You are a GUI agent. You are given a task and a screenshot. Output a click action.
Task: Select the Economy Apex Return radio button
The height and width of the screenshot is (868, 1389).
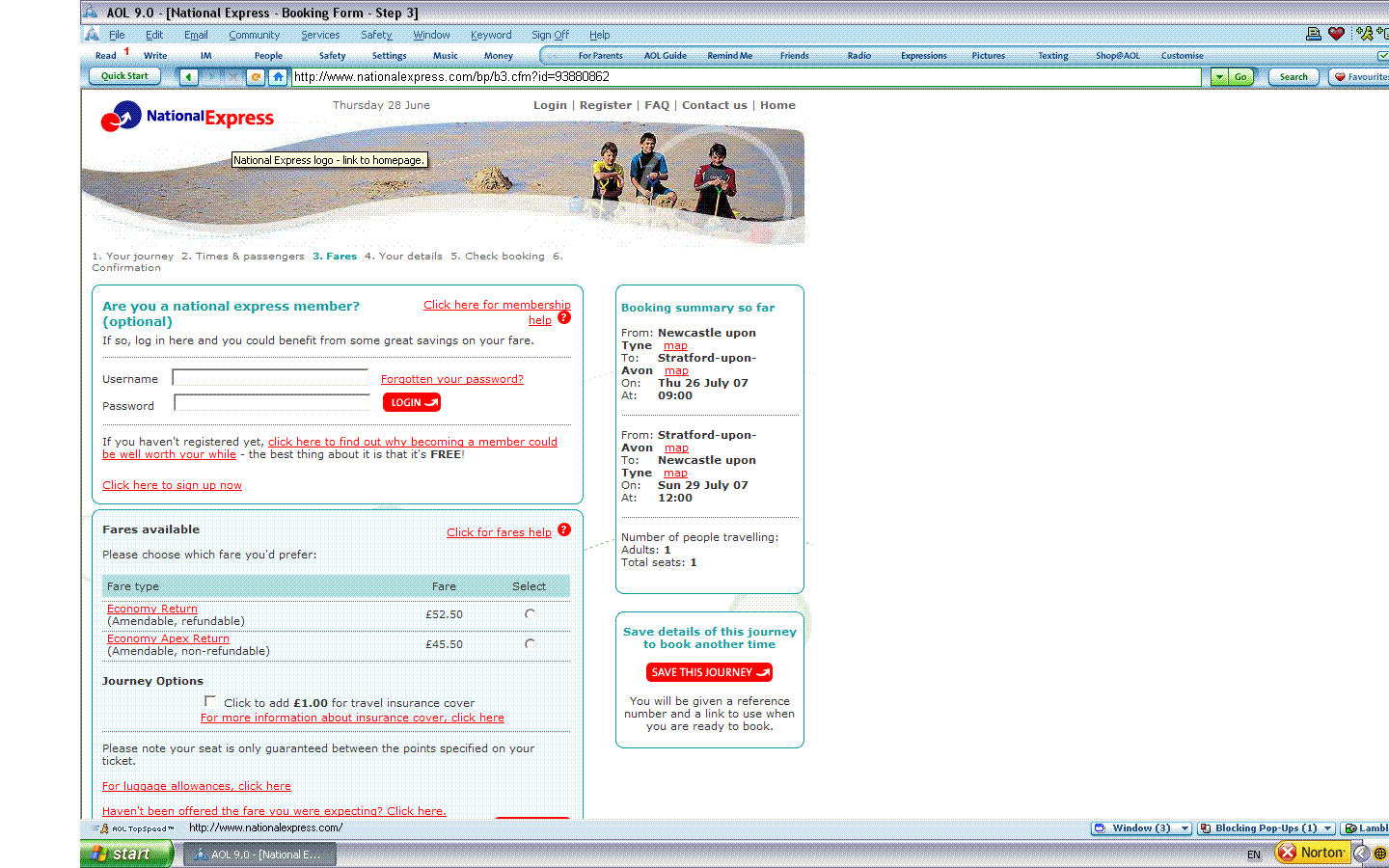[530, 644]
